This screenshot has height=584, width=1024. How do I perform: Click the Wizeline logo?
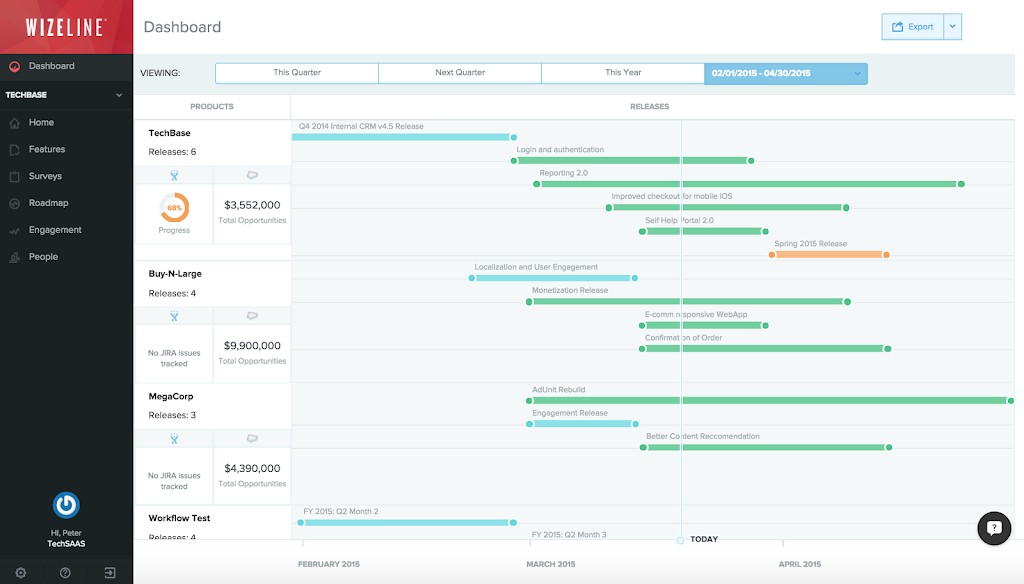pos(65,27)
